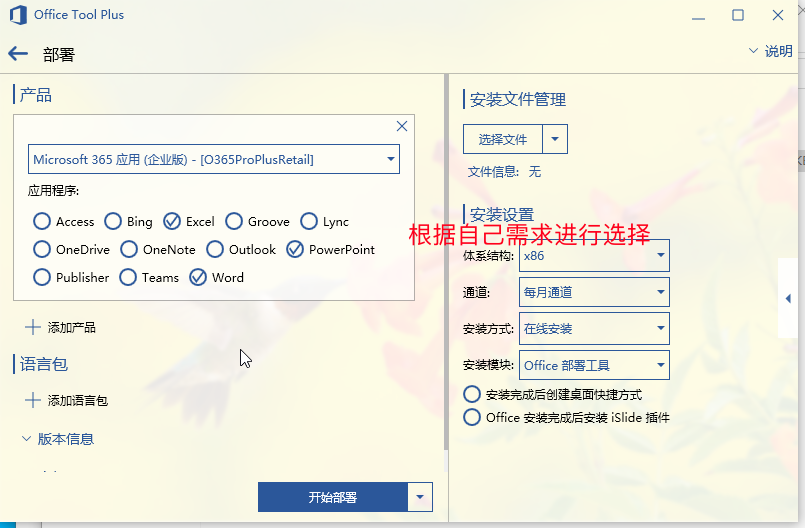
Task: Enable the OneNote application
Action: [129, 249]
